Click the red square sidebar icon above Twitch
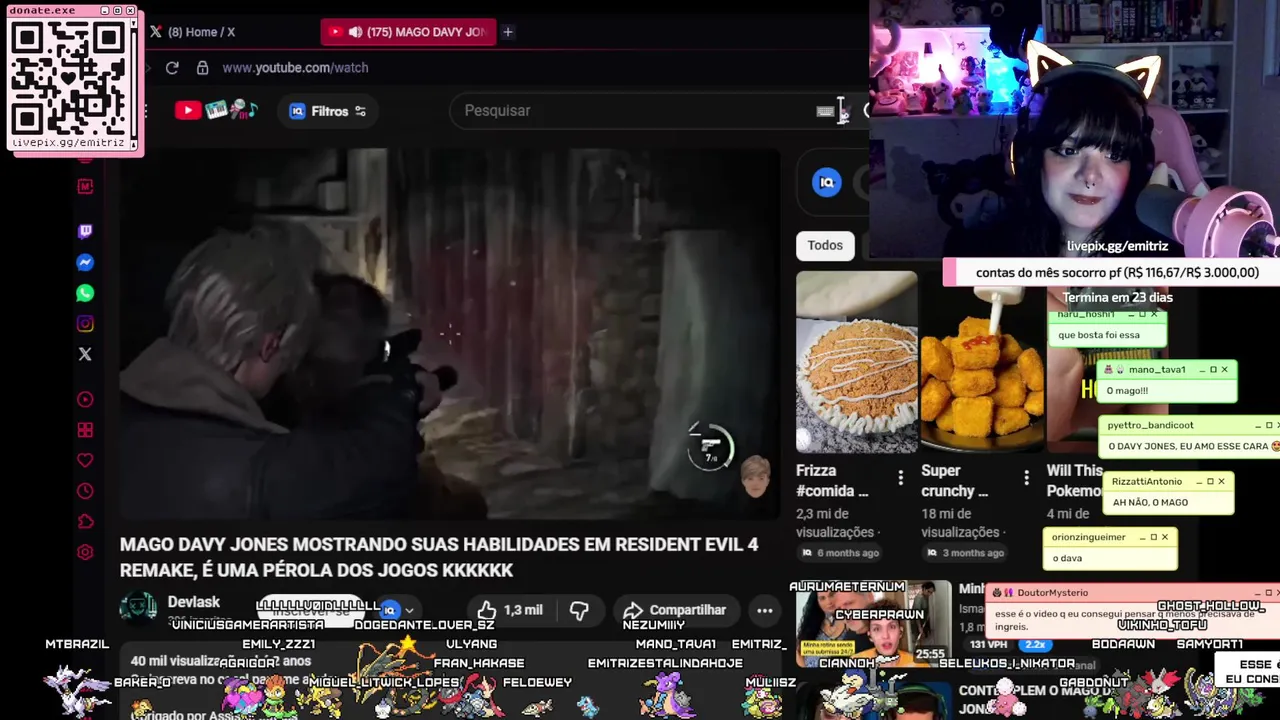The image size is (1280, 720). 85,186
